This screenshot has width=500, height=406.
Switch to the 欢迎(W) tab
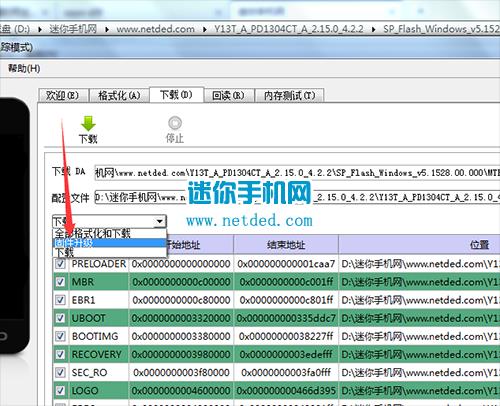coord(63,96)
